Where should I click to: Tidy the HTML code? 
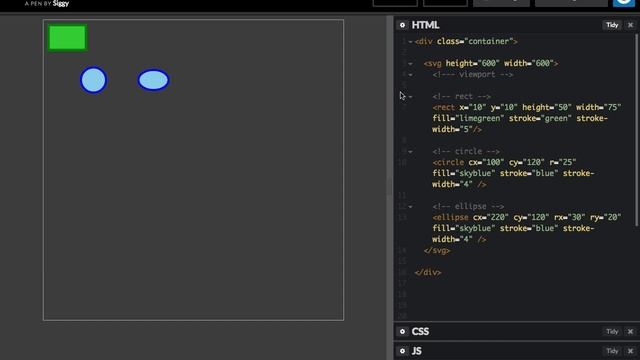(612, 25)
